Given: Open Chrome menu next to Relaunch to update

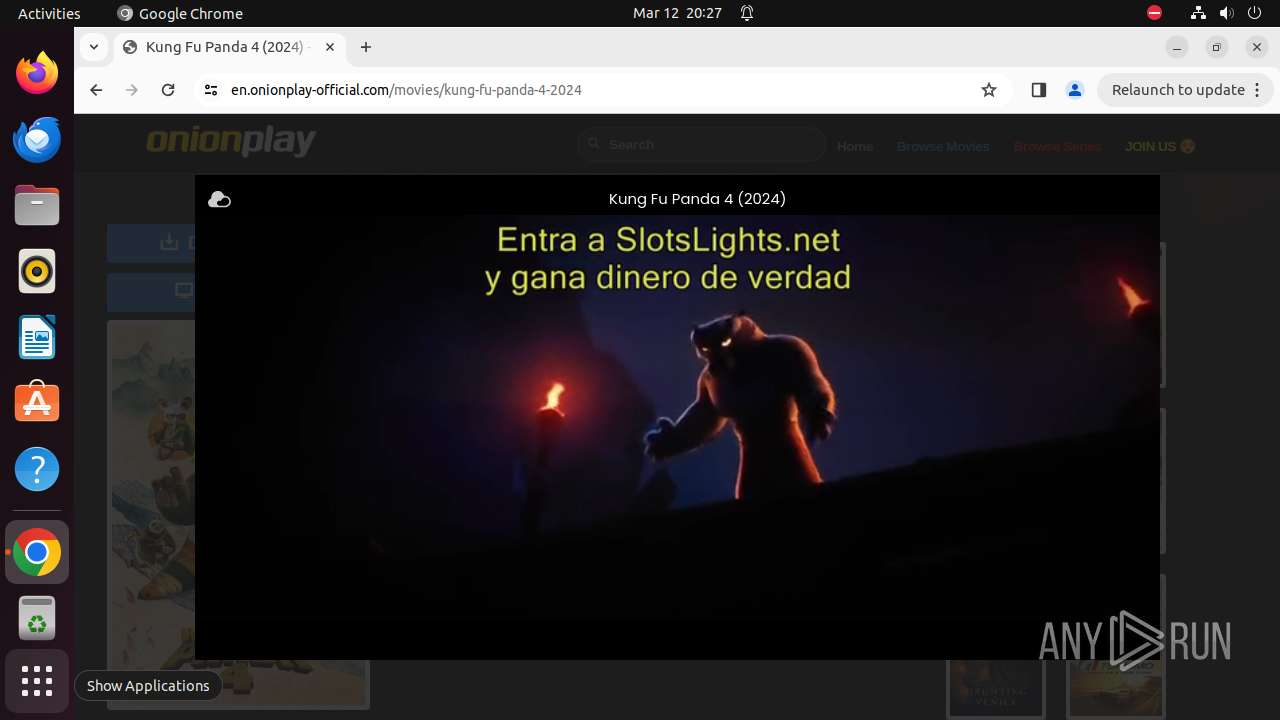Looking at the screenshot, I should (1257, 90).
